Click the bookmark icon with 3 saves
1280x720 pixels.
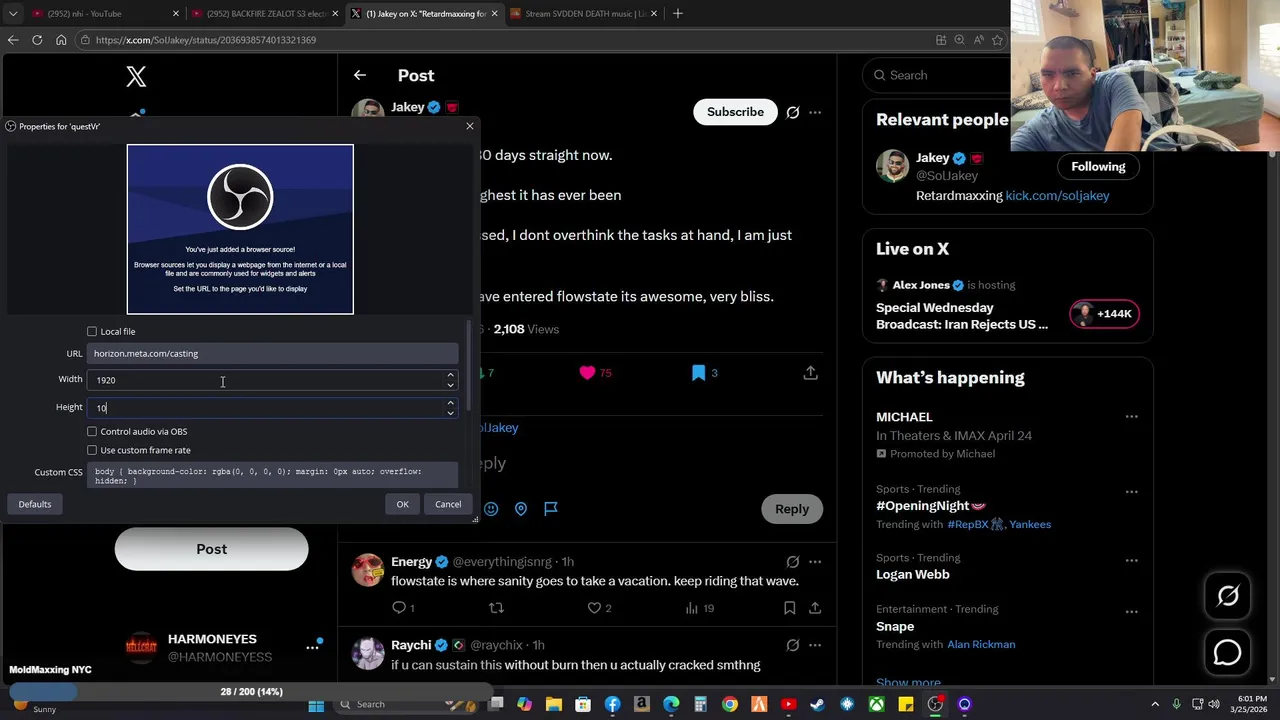(x=698, y=372)
